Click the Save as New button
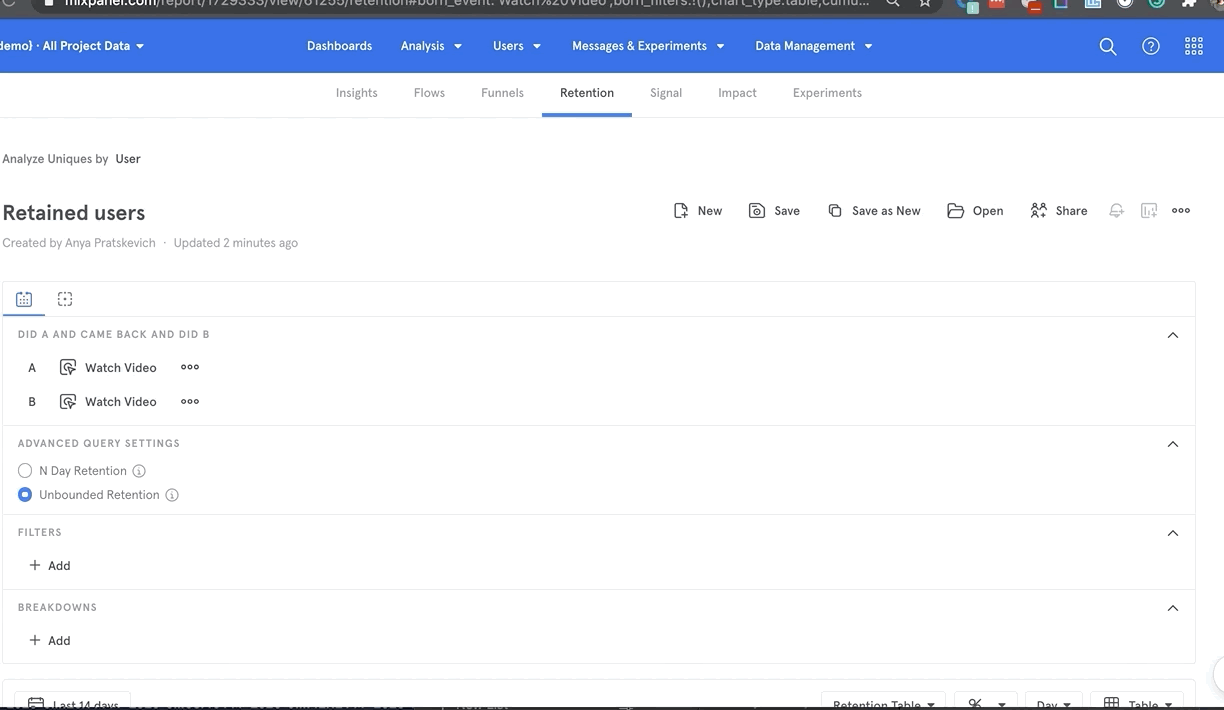This screenshot has width=1224, height=710. point(874,211)
